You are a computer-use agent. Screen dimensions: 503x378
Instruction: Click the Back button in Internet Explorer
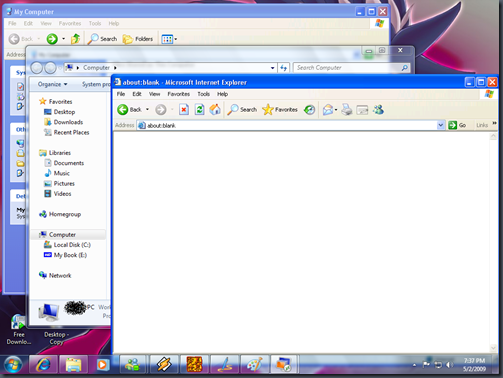pos(129,109)
